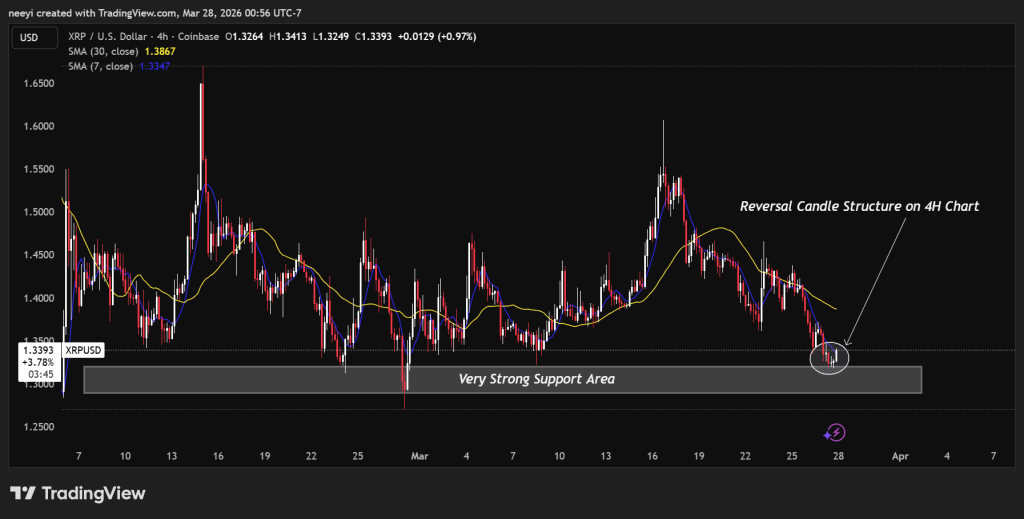Screen dimensions: 1024x519
Task: Click the purple lightning event icon
Action: coord(836,433)
